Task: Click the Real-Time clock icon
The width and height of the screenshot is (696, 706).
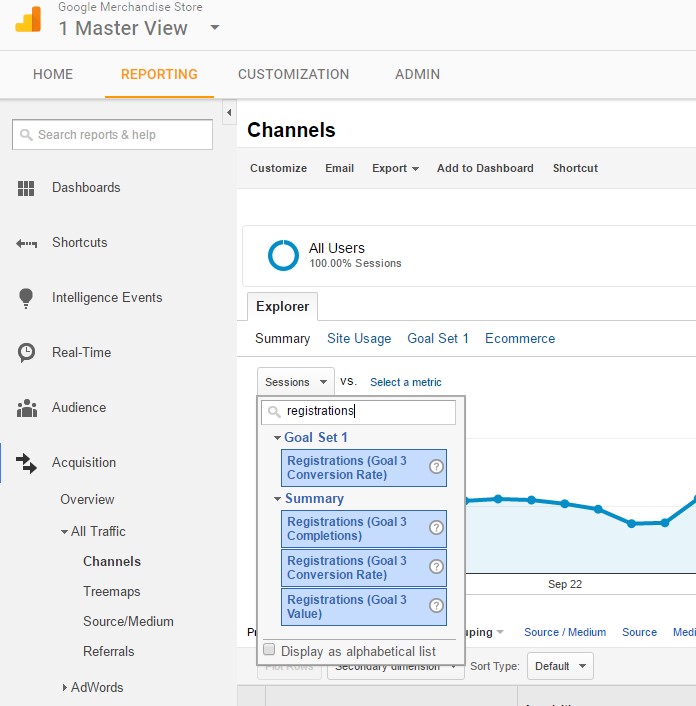Action: pos(26,353)
